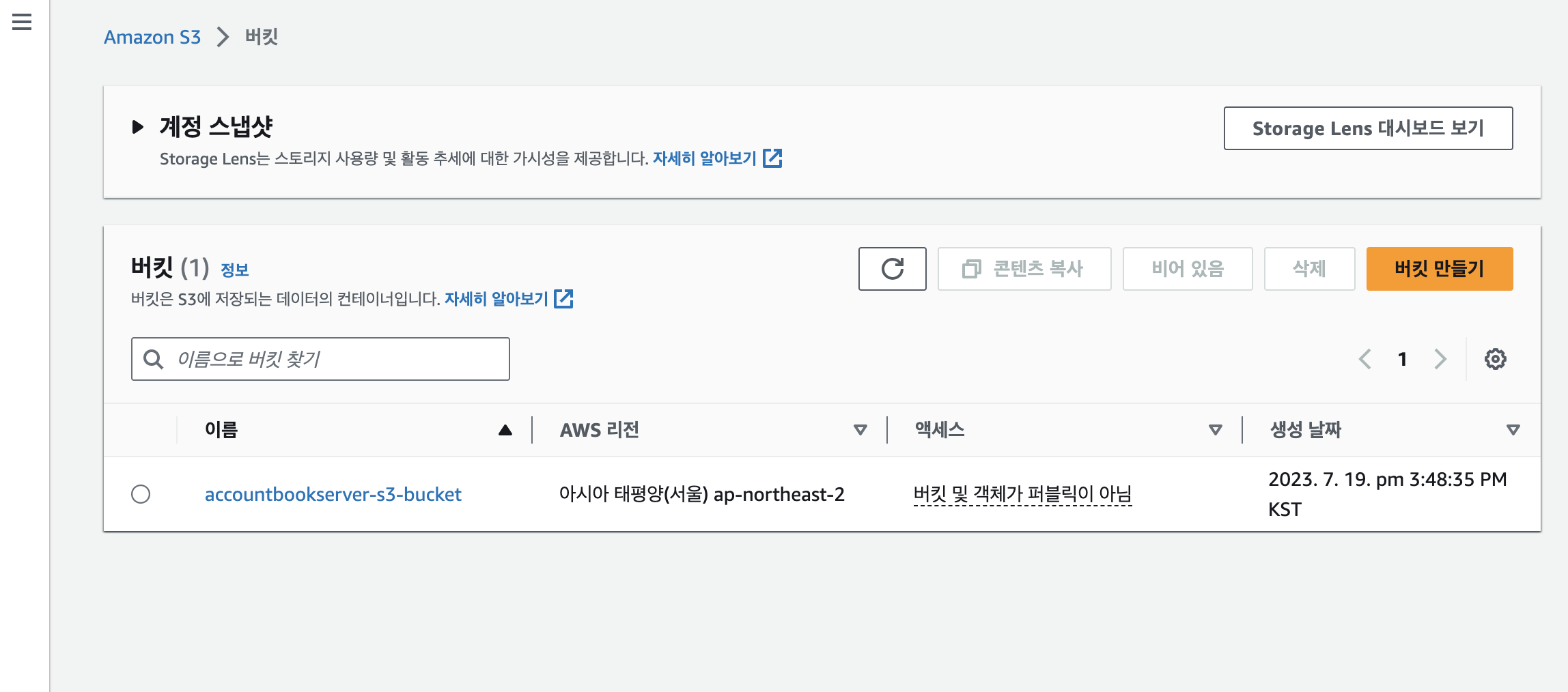
Task: Open the hamburger navigation menu
Action: 22,23
